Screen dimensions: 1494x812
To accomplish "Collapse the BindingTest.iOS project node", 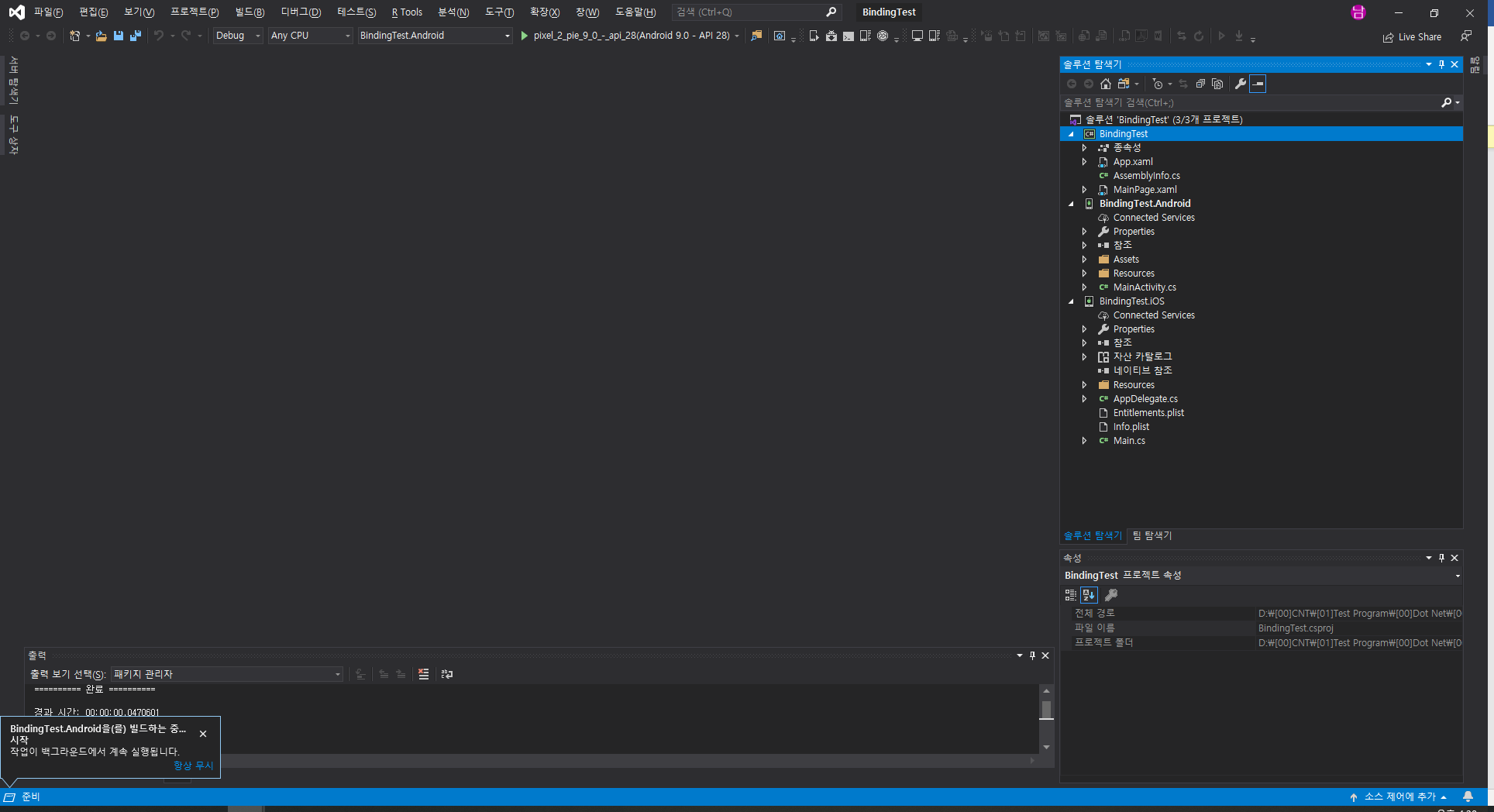I will [1072, 301].
